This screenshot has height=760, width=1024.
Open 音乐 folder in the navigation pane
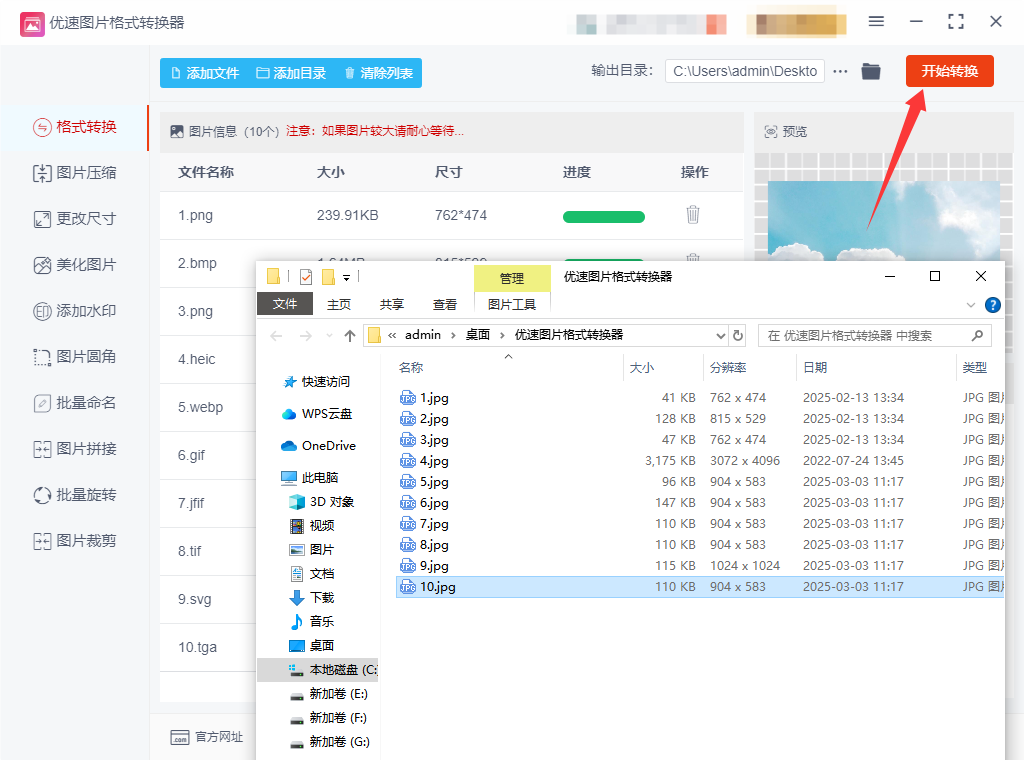[x=312, y=622]
